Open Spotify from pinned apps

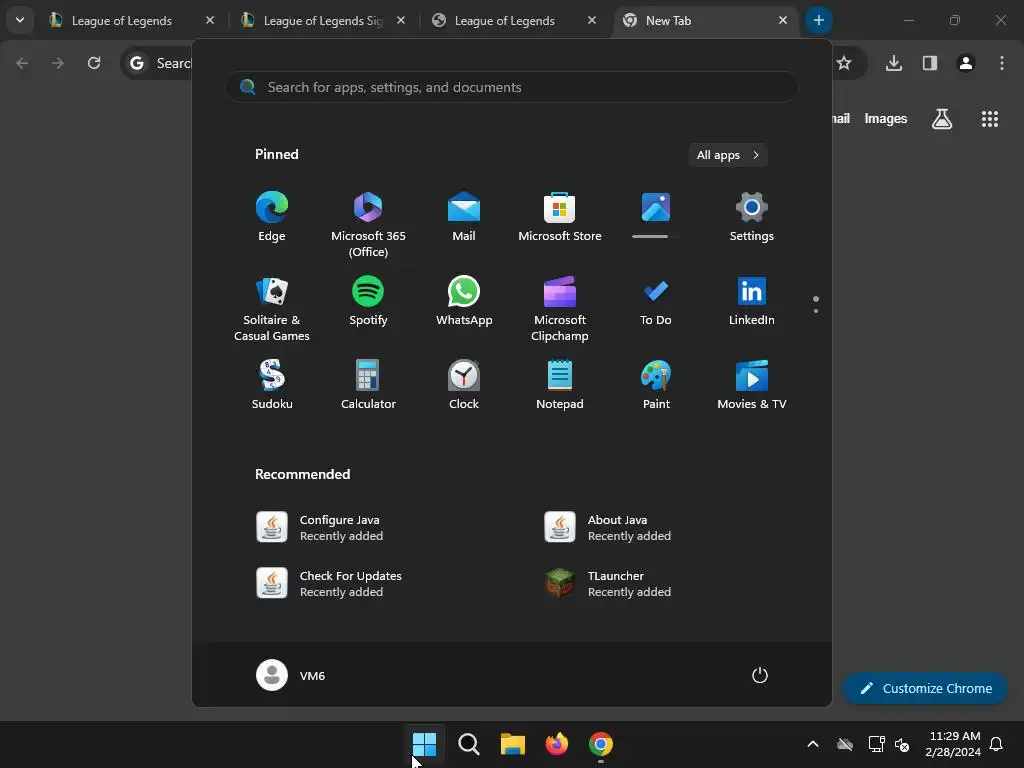click(368, 302)
